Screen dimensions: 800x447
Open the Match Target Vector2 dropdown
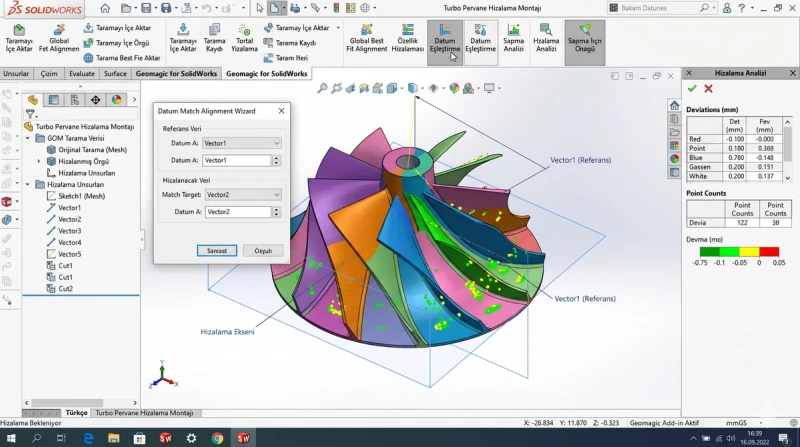(x=243, y=194)
